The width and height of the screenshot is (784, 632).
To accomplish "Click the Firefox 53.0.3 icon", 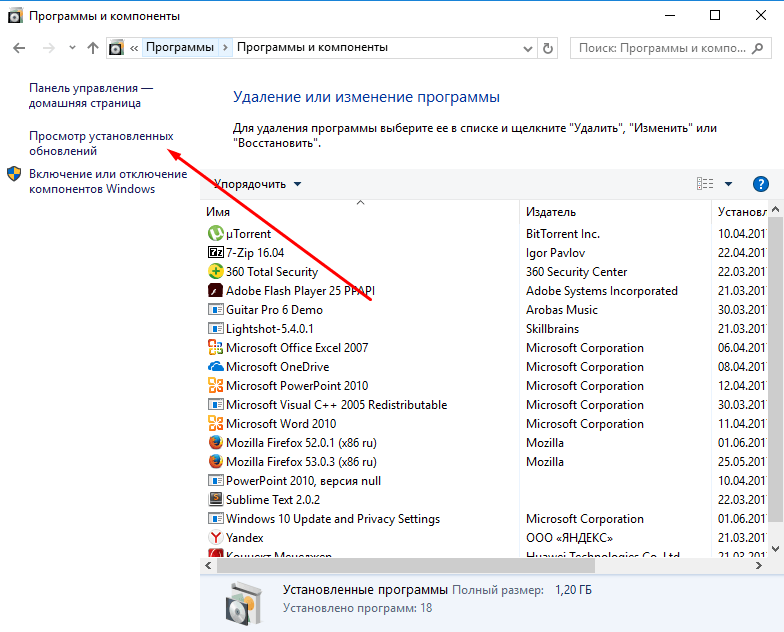I will point(216,462).
